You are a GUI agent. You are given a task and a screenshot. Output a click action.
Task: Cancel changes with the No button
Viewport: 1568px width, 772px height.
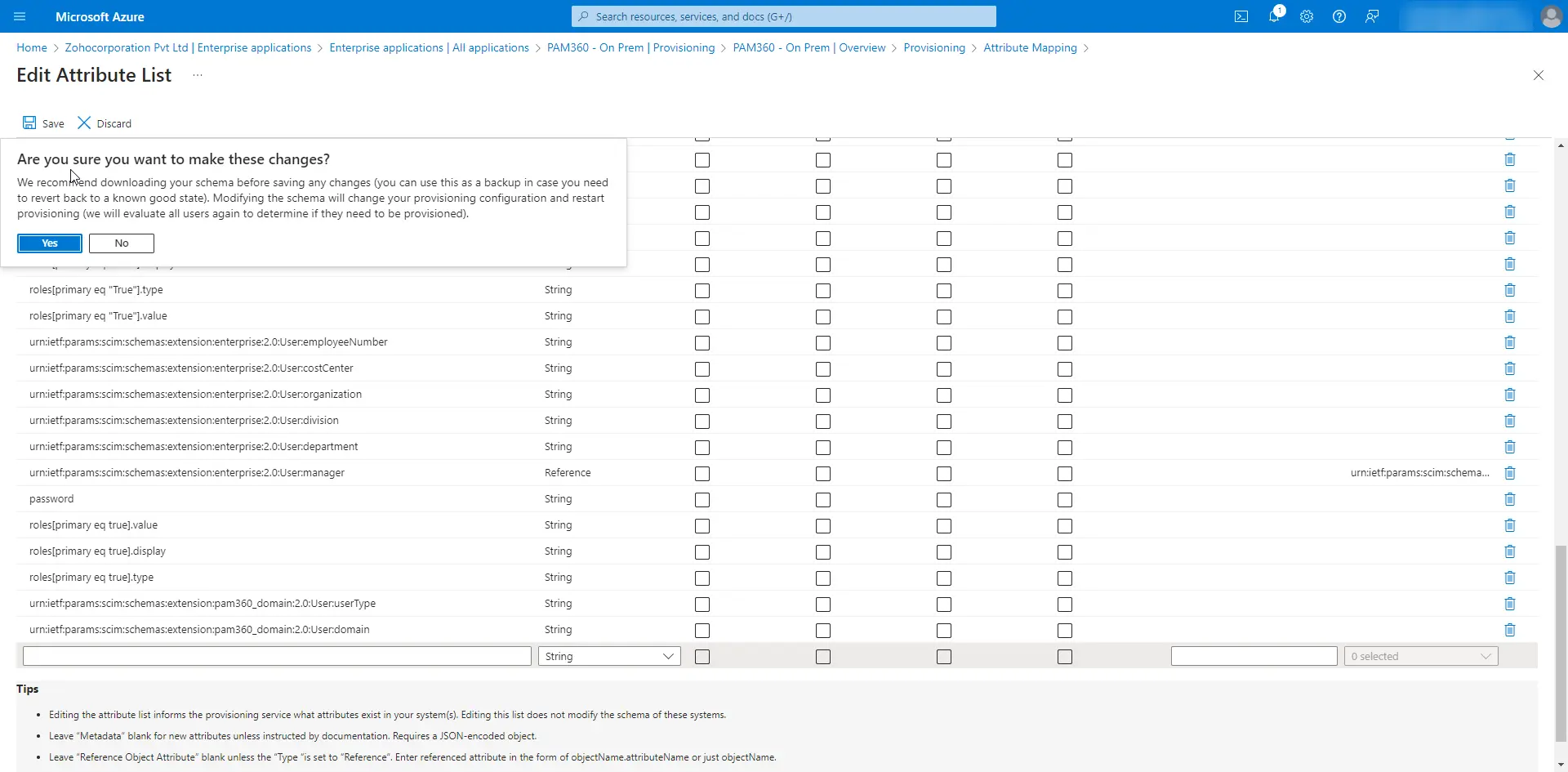122,243
